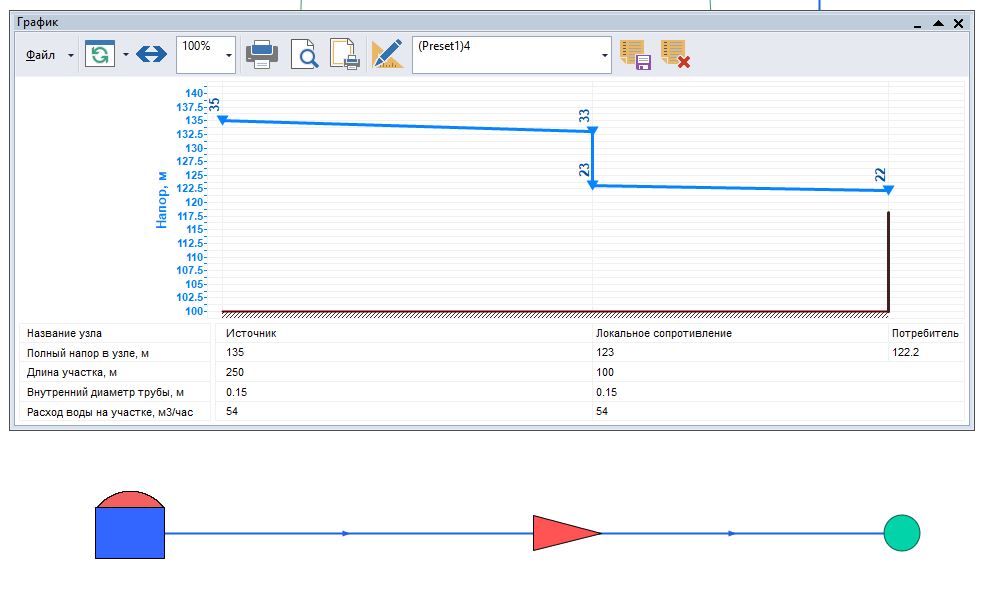Open the (Preset1)4 preset combo box
Image resolution: width=984 pixels, height=590 pixels.
605,55
